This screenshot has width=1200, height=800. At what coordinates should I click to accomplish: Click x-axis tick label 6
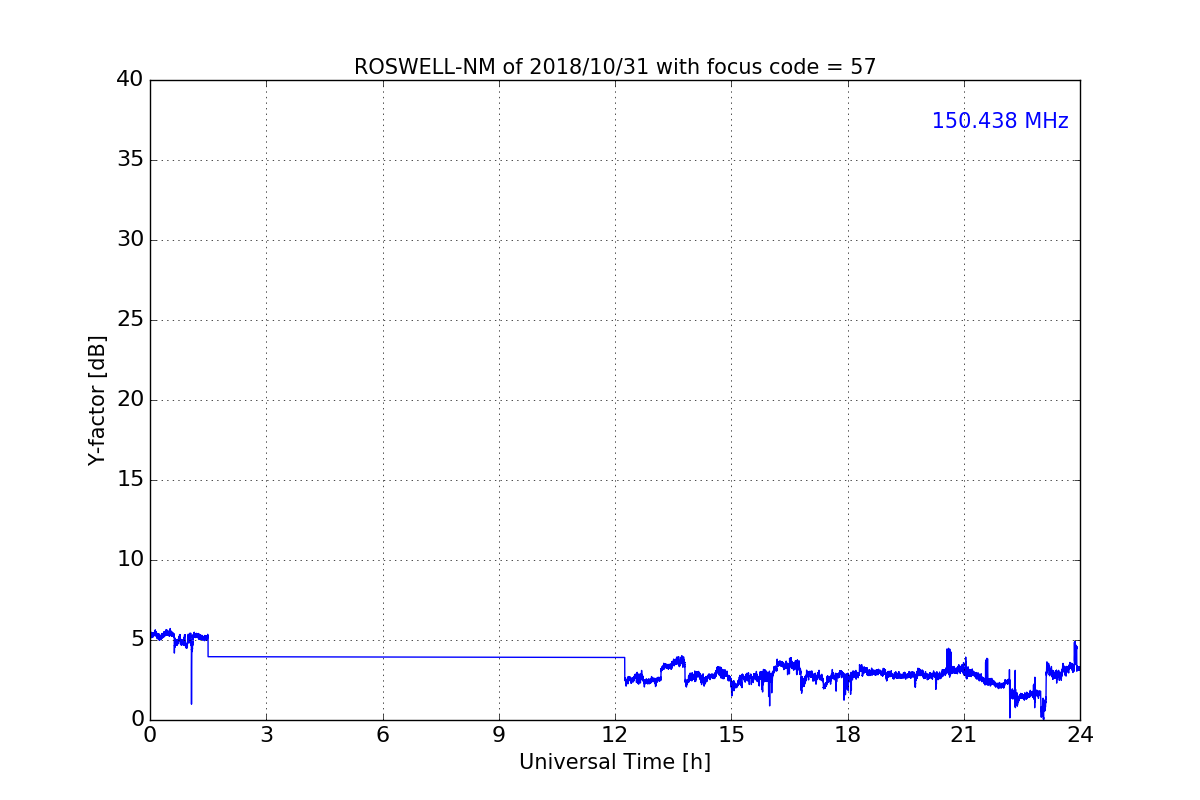coord(382,735)
